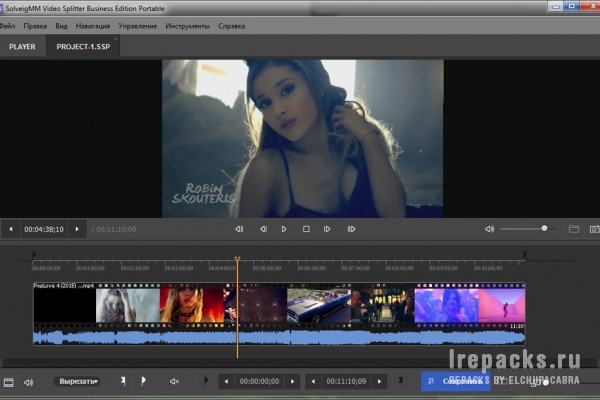Step one frame forward

point(327,229)
